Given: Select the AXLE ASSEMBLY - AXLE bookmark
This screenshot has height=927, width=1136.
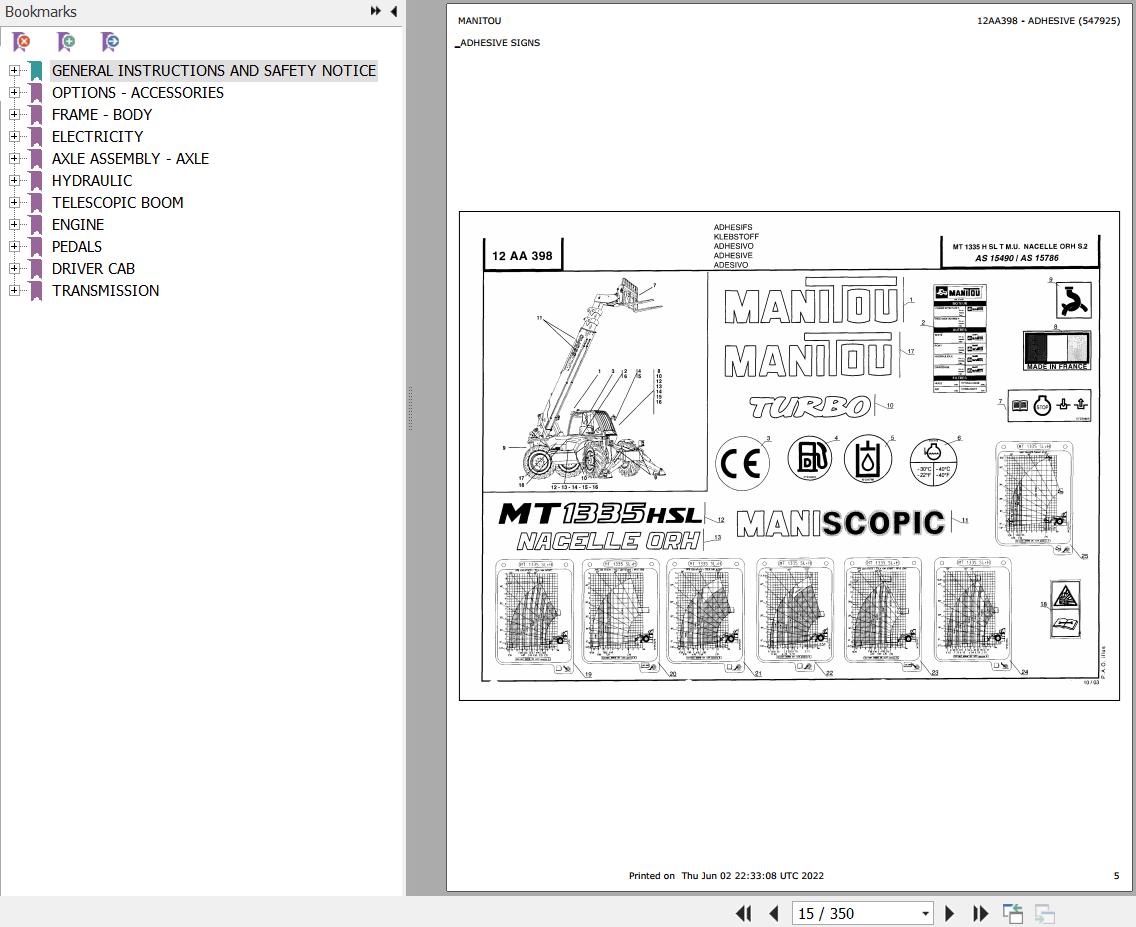Looking at the screenshot, I should tap(130, 159).
